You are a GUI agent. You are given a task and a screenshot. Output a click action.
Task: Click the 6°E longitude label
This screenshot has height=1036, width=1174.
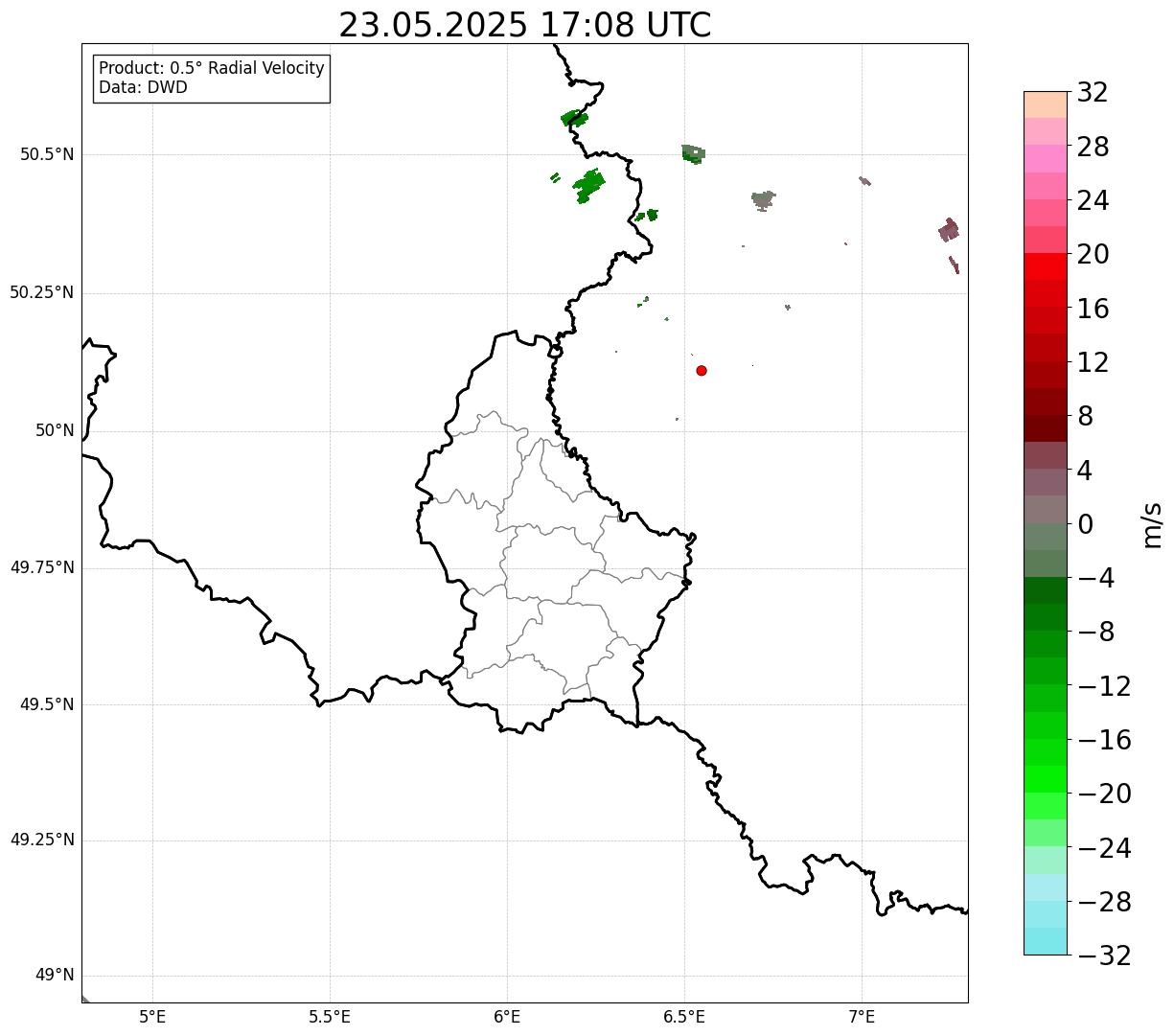pyautogui.click(x=507, y=1016)
